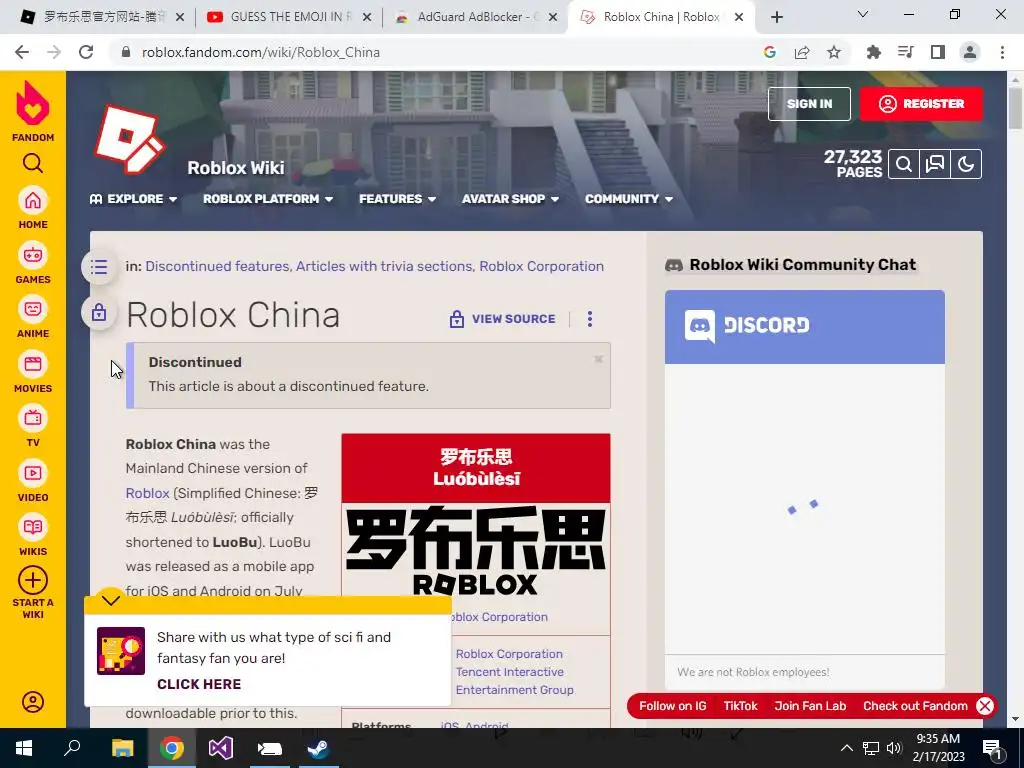
Task: Click Follow on IG link
Action: pyautogui.click(x=673, y=706)
